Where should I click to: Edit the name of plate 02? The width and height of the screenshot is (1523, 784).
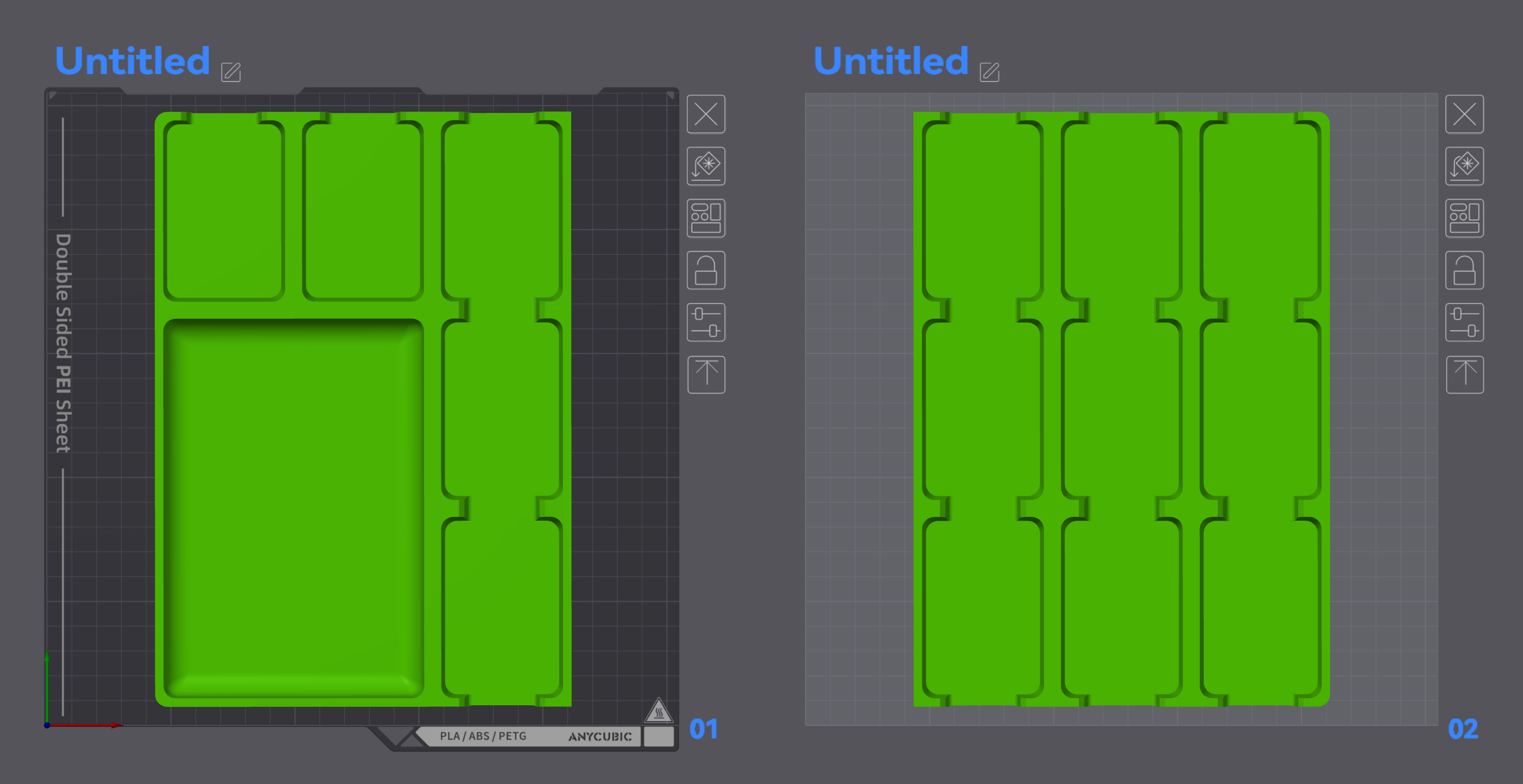(x=990, y=72)
